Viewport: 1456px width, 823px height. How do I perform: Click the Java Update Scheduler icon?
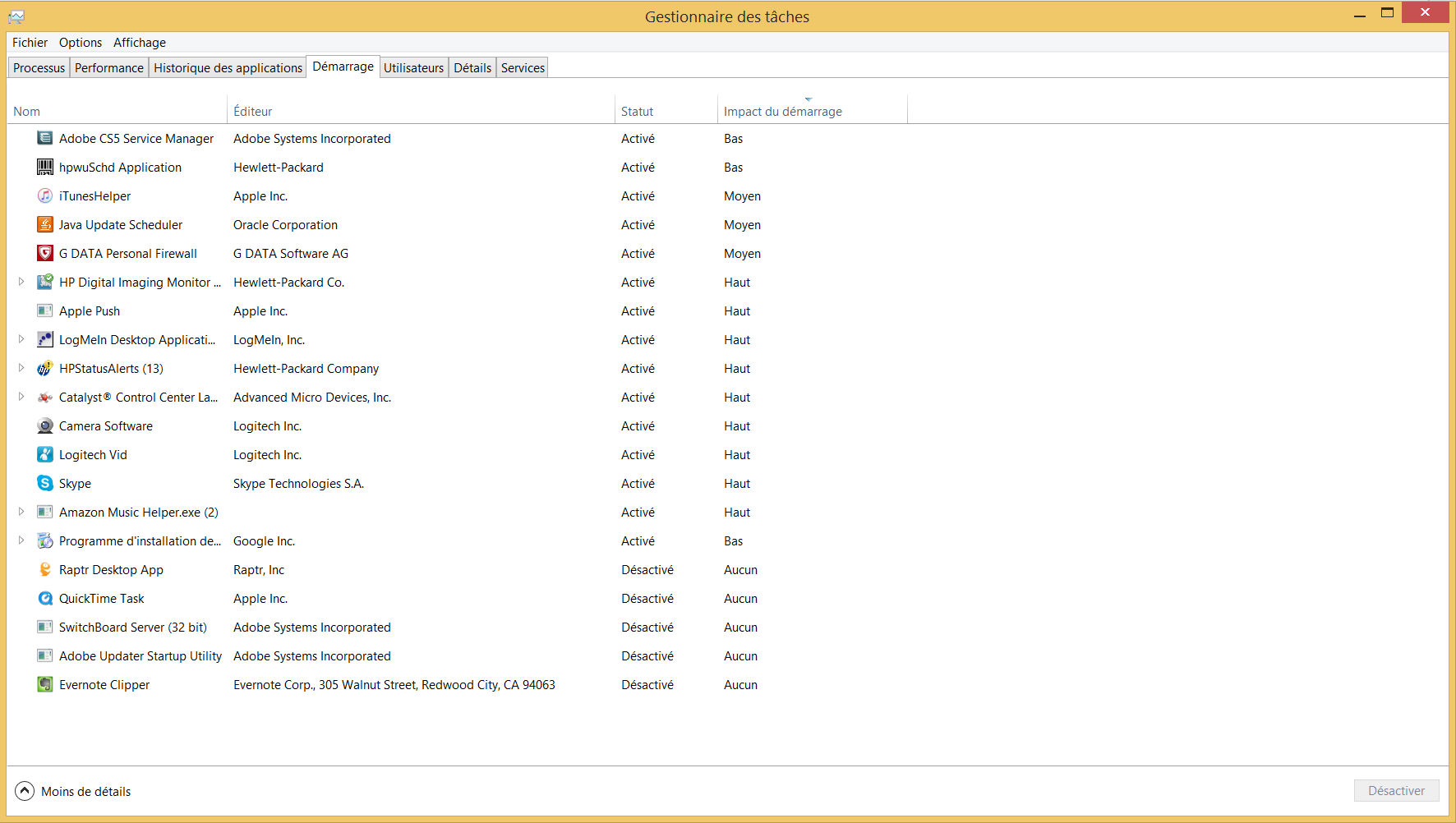point(45,224)
